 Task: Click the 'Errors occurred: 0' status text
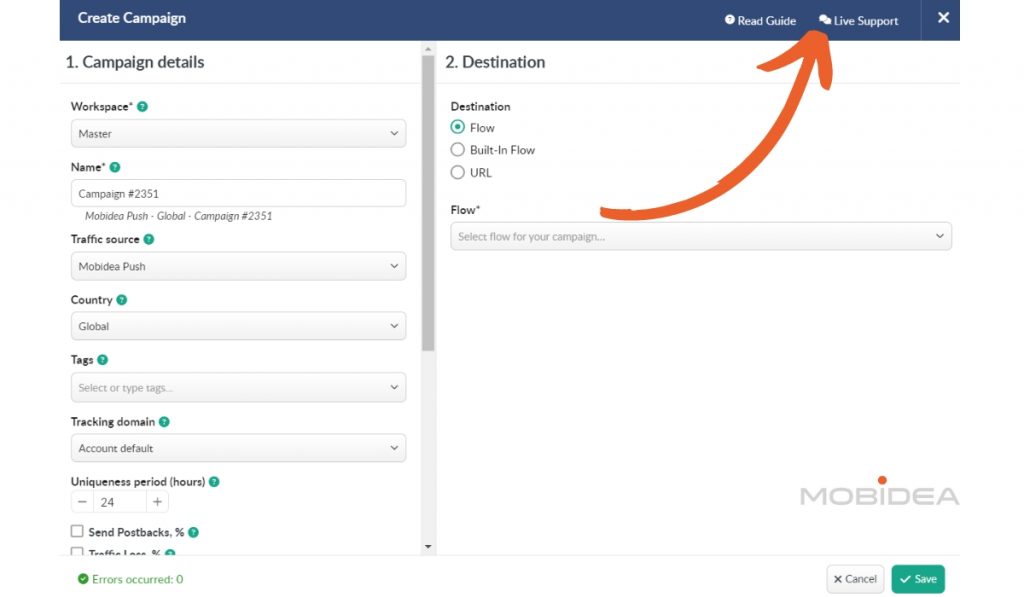[x=137, y=579]
